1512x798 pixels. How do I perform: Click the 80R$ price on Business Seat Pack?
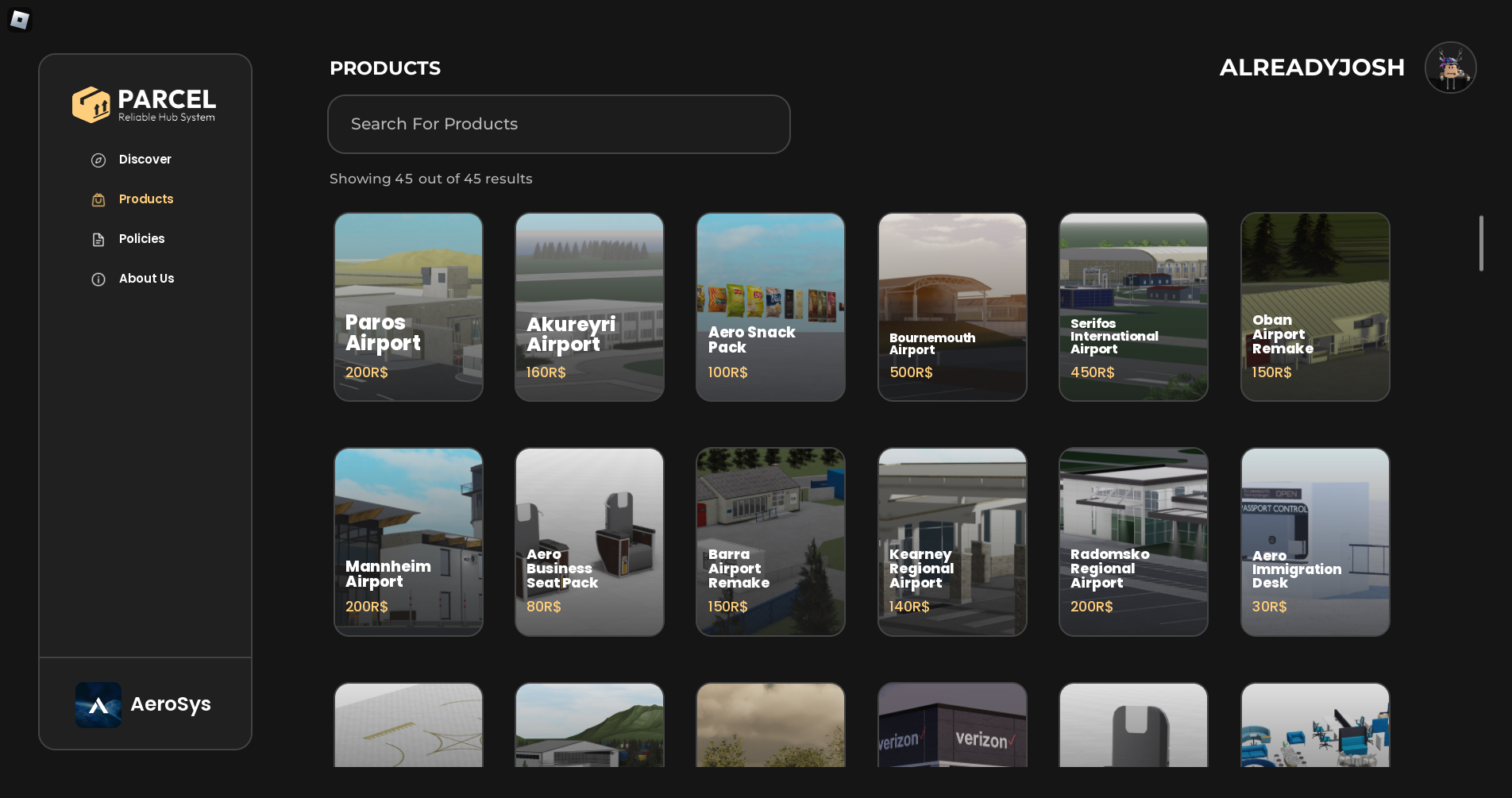coord(544,607)
